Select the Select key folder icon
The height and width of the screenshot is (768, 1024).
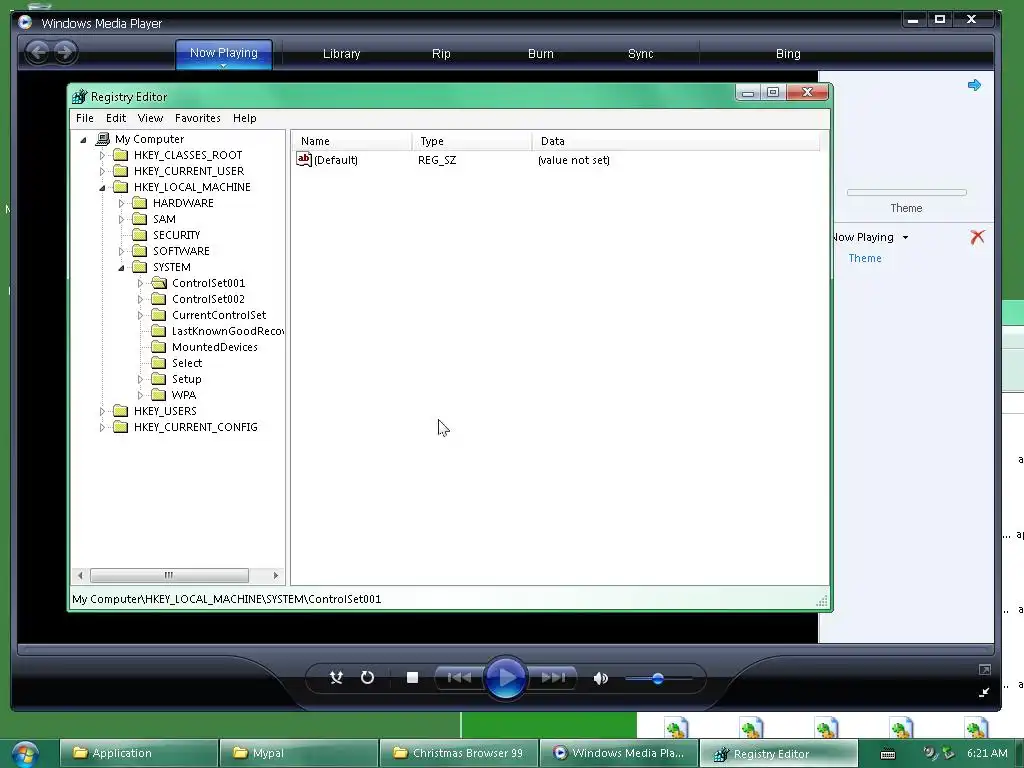tap(158, 362)
